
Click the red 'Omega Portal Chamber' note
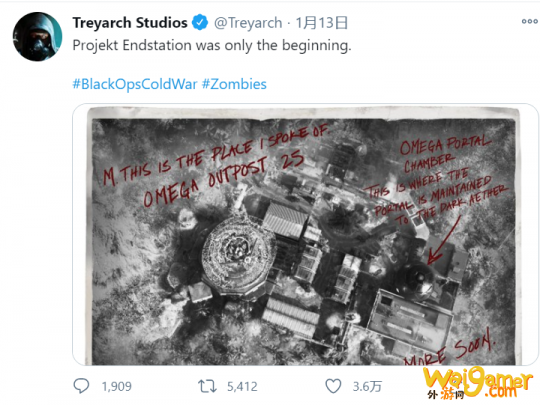(445, 153)
